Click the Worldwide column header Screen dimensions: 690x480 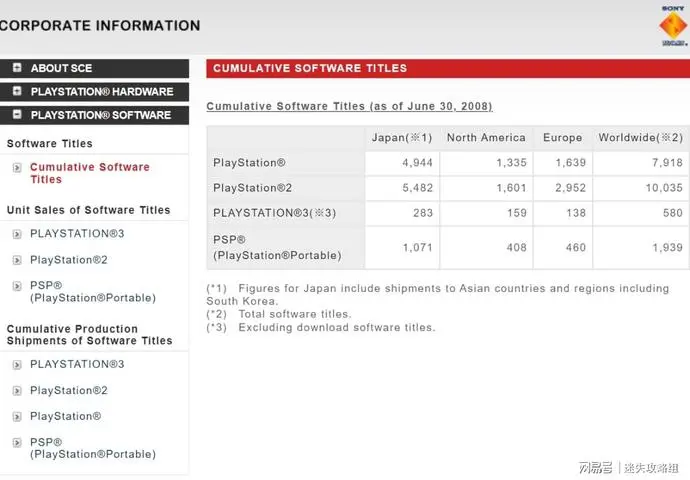pyautogui.click(x=641, y=138)
